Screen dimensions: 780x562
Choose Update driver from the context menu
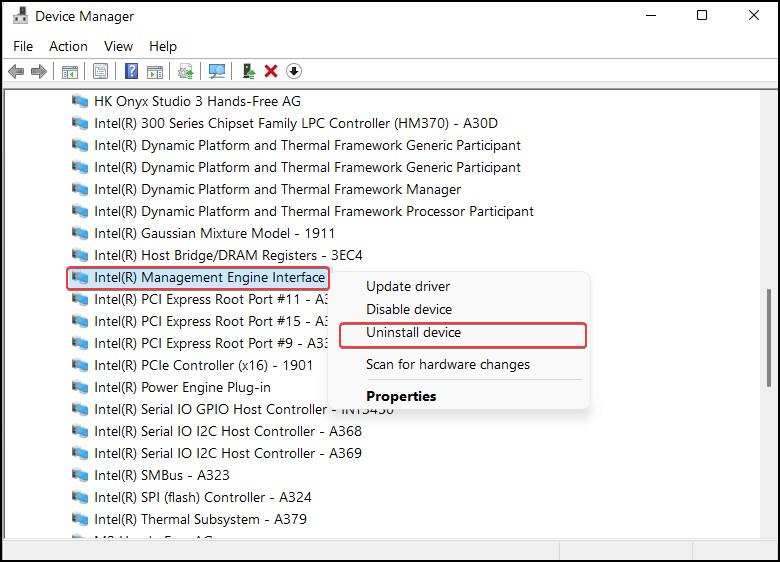[x=408, y=286]
